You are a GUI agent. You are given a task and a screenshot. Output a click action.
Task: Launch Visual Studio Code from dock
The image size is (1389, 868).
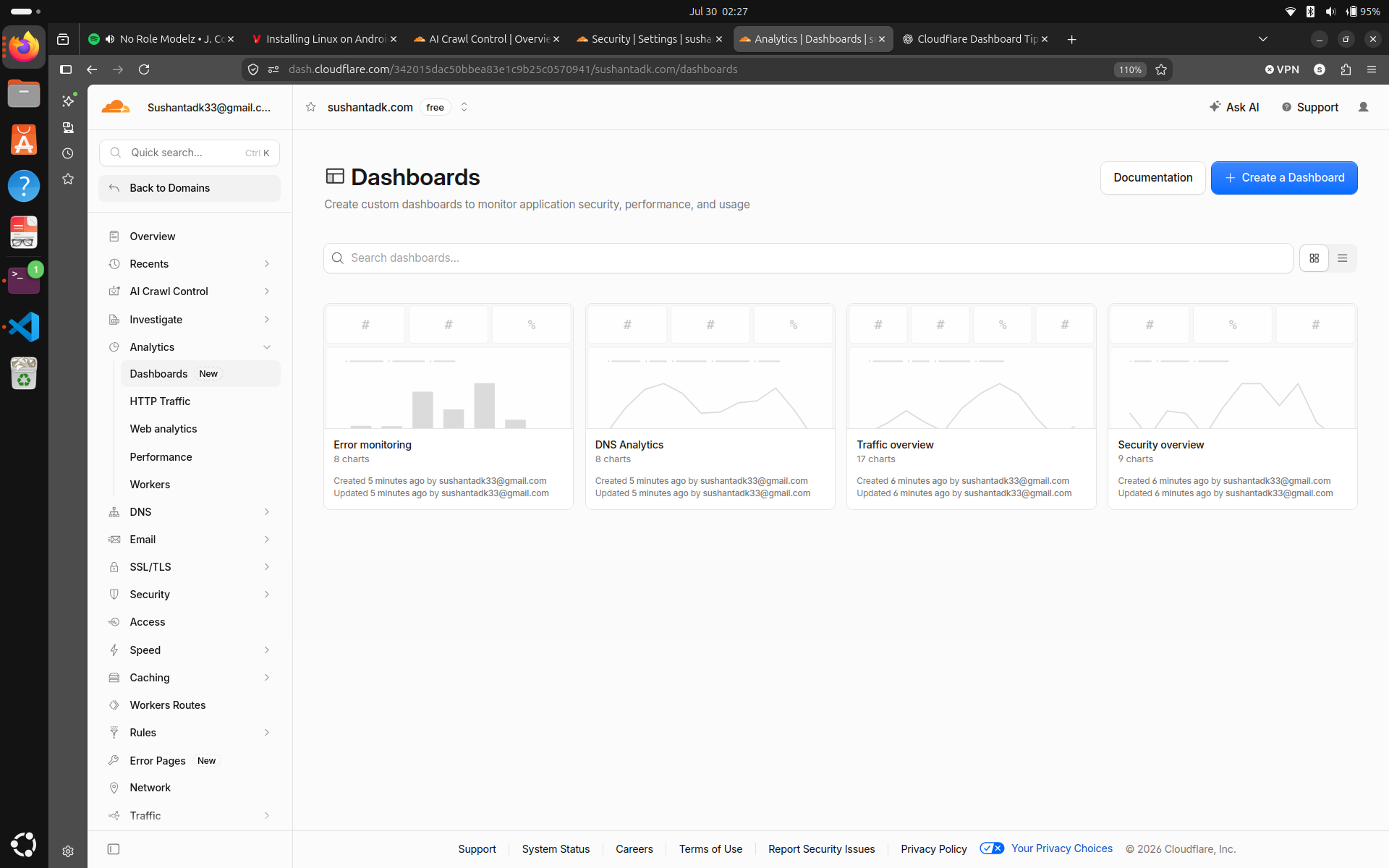pos(24,327)
